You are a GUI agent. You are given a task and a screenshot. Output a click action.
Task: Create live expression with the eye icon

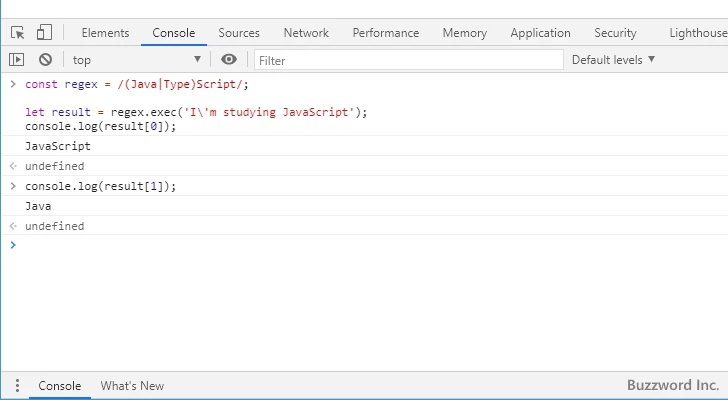[229, 60]
